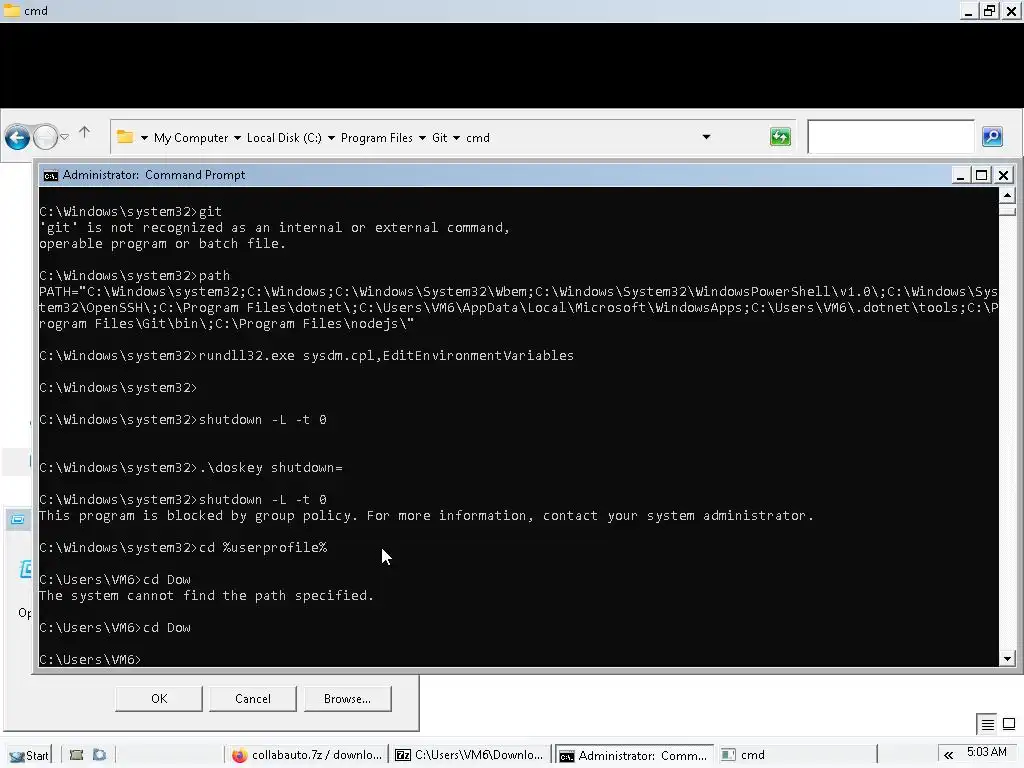Click the Command Prompt scrollbar up arrow
This screenshot has width=1024, height=768.
pos(1007,195)
